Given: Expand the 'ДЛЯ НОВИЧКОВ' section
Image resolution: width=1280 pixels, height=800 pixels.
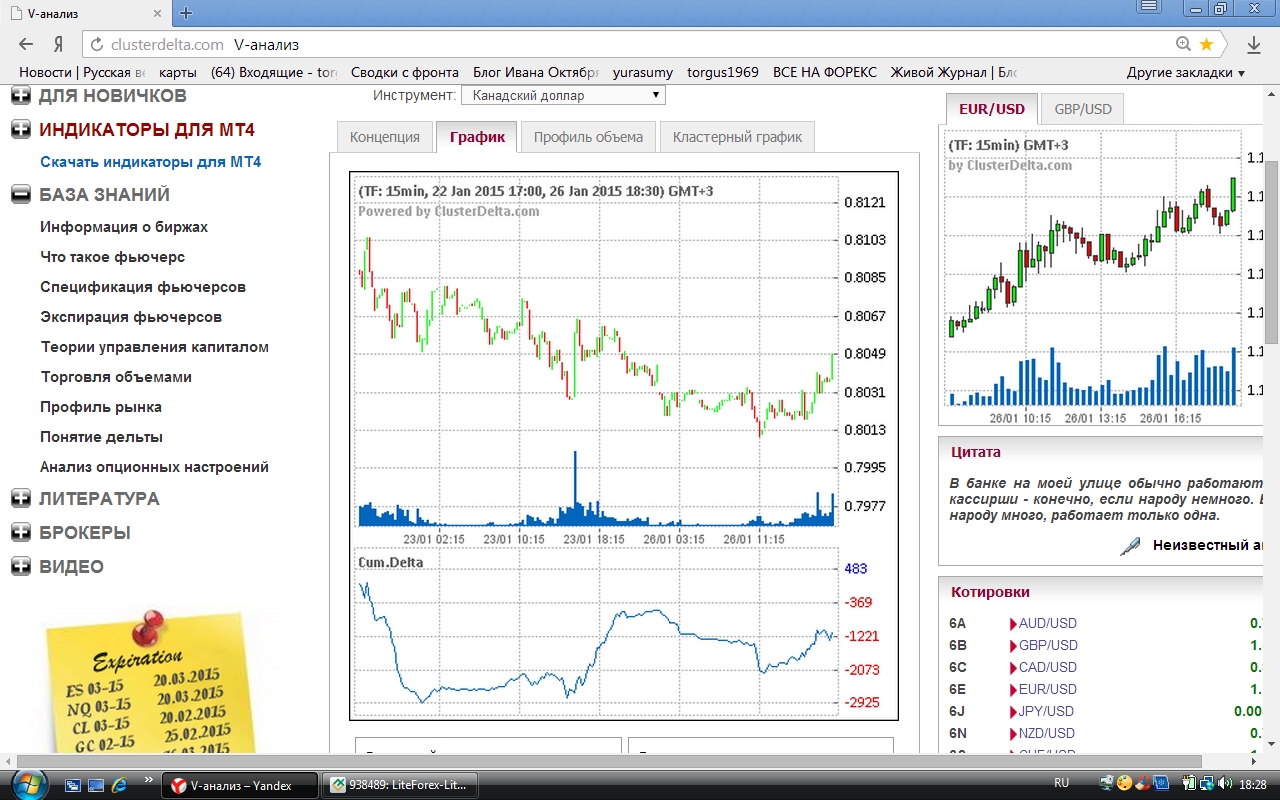Looking at the screenshot, I should click(x=21, y=96).
